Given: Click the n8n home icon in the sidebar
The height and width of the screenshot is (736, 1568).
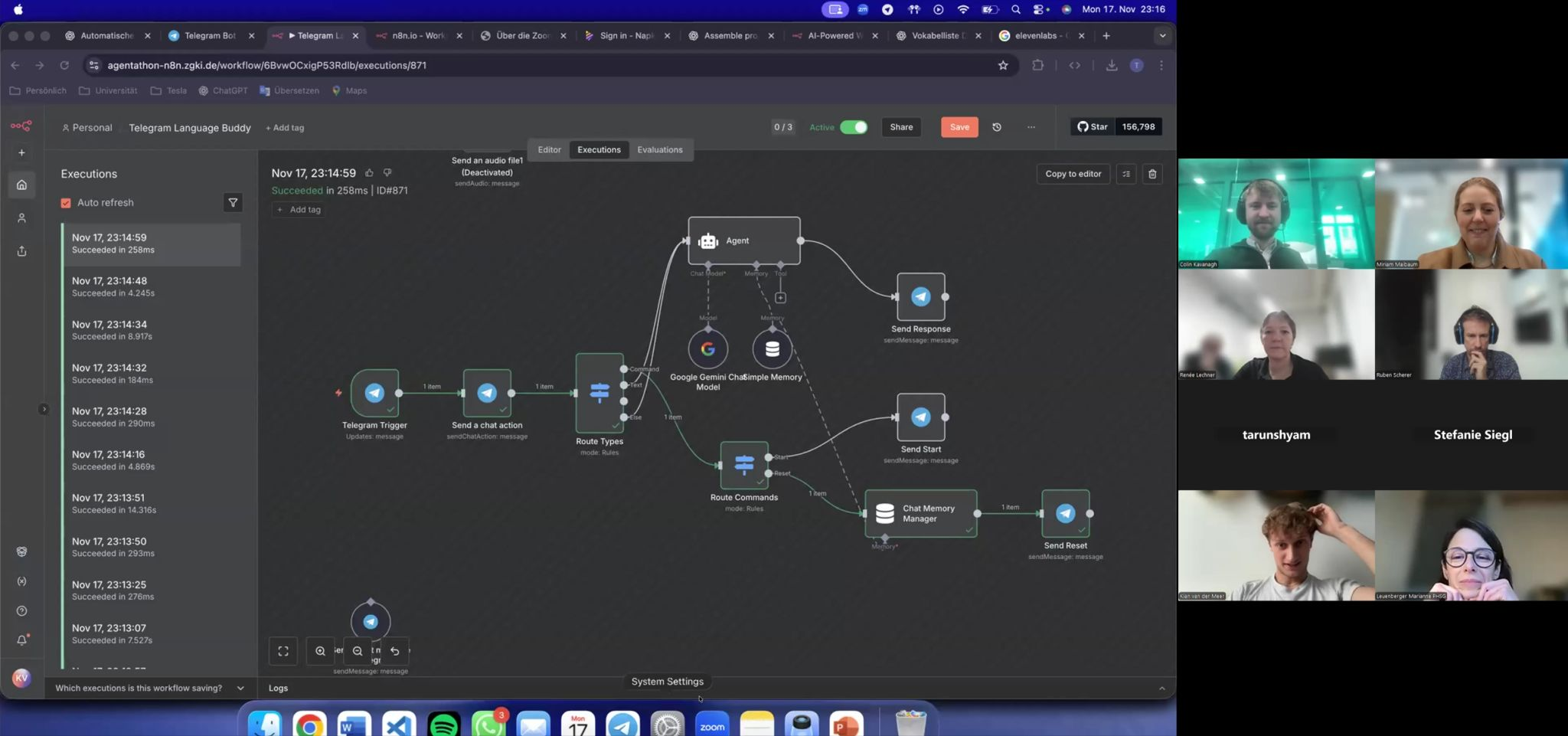Looking at the screenshot, I should coord(21,184).
